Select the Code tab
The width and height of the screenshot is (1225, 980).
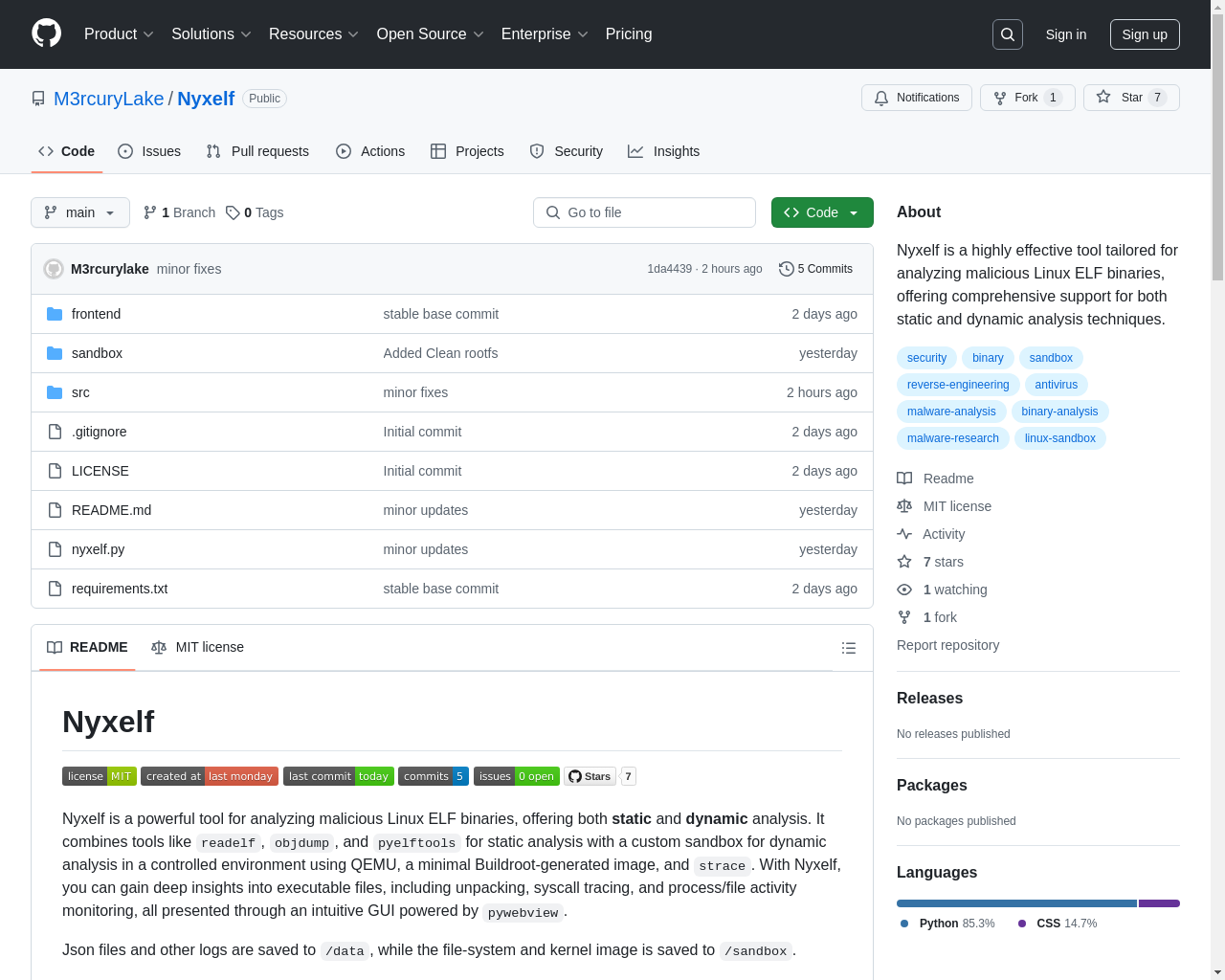tap(67, 151)
